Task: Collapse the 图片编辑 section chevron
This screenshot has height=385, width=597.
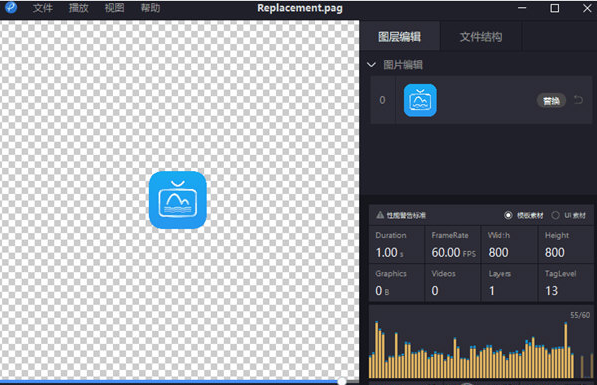Action: tap(371, 65)
